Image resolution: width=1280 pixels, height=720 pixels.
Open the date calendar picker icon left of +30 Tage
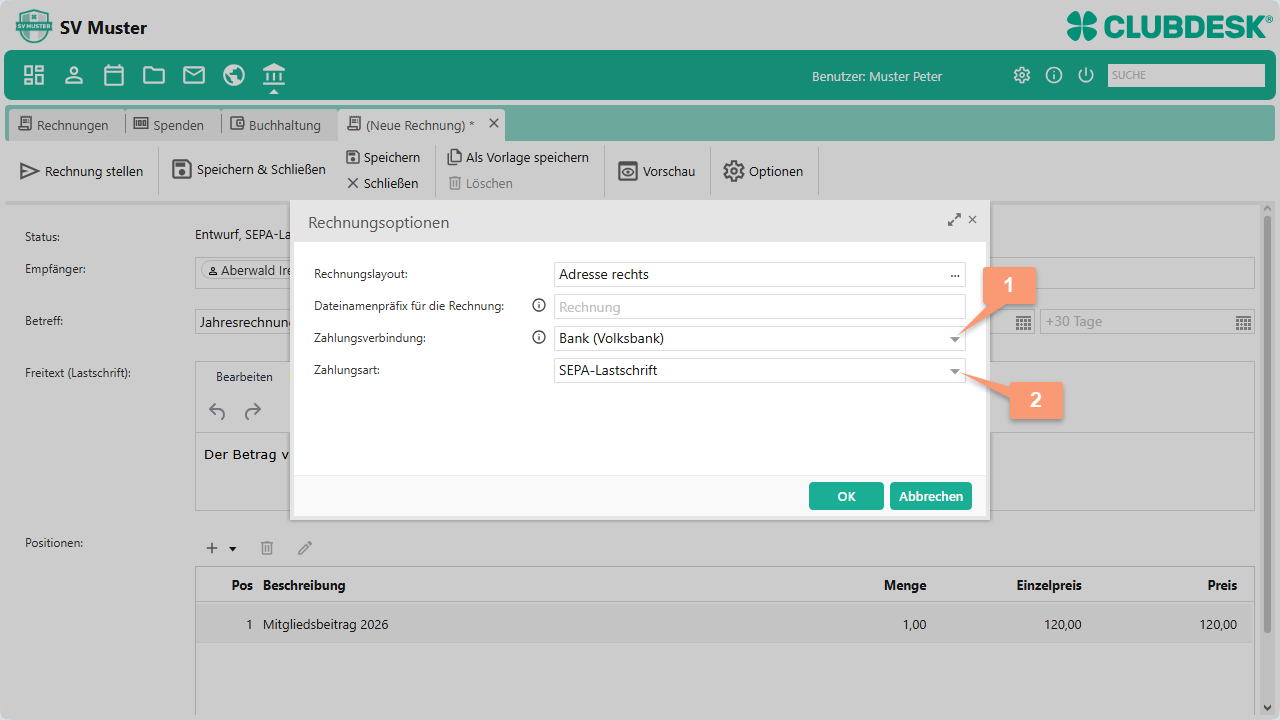[x=1023, y=322]
